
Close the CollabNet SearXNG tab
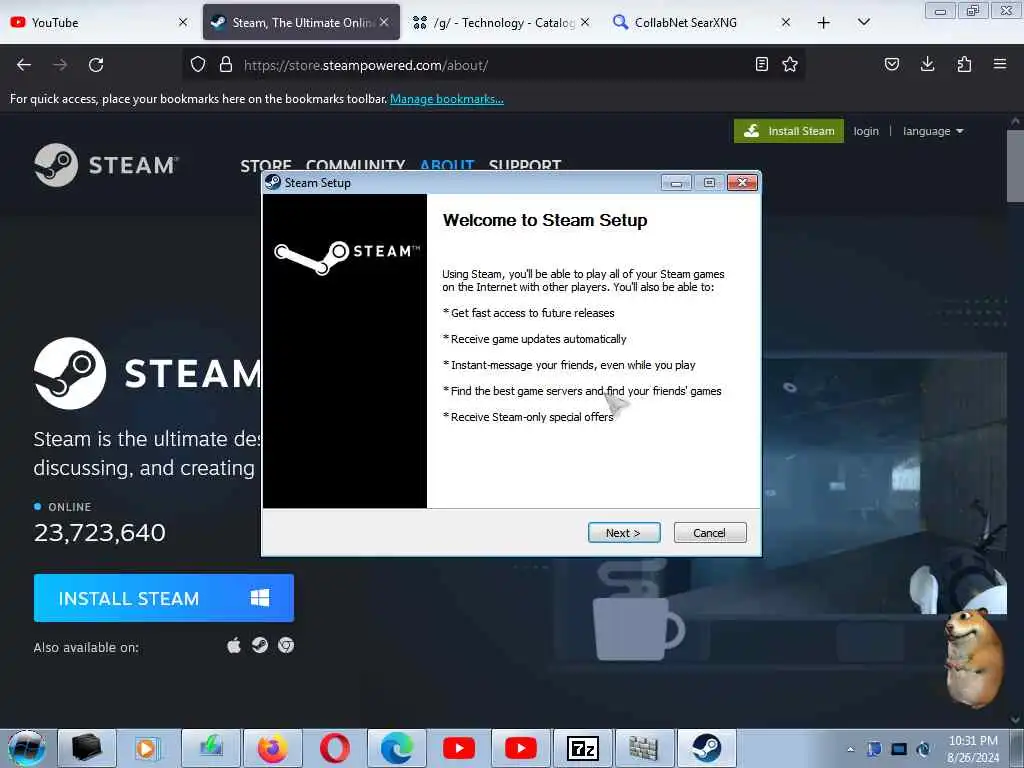point(786,22)
